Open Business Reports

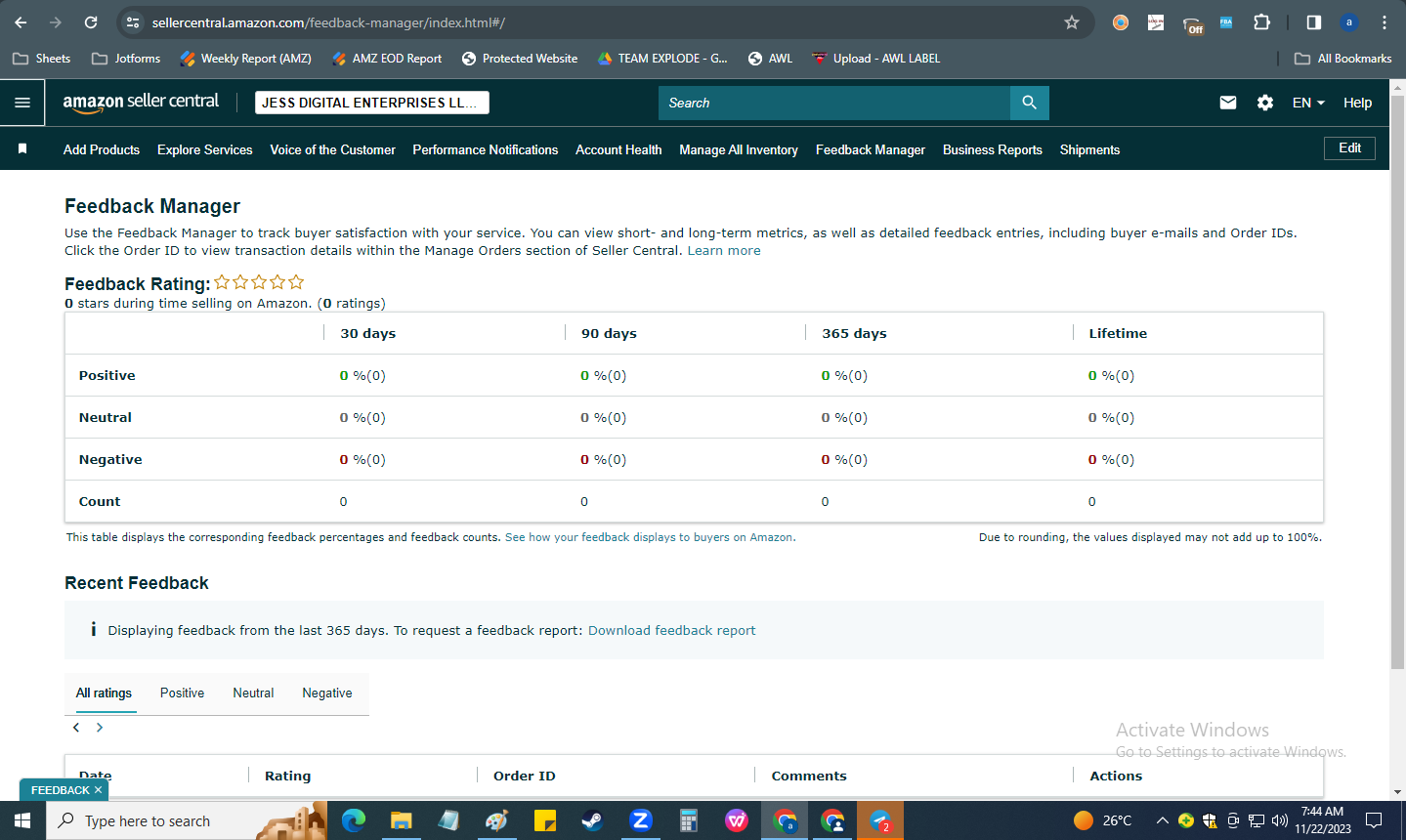993,149
